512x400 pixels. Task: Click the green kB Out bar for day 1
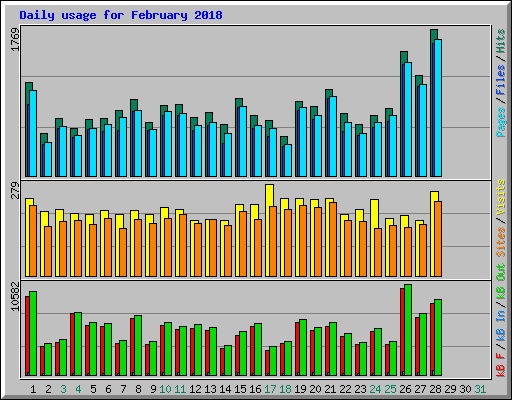[33, 334]
